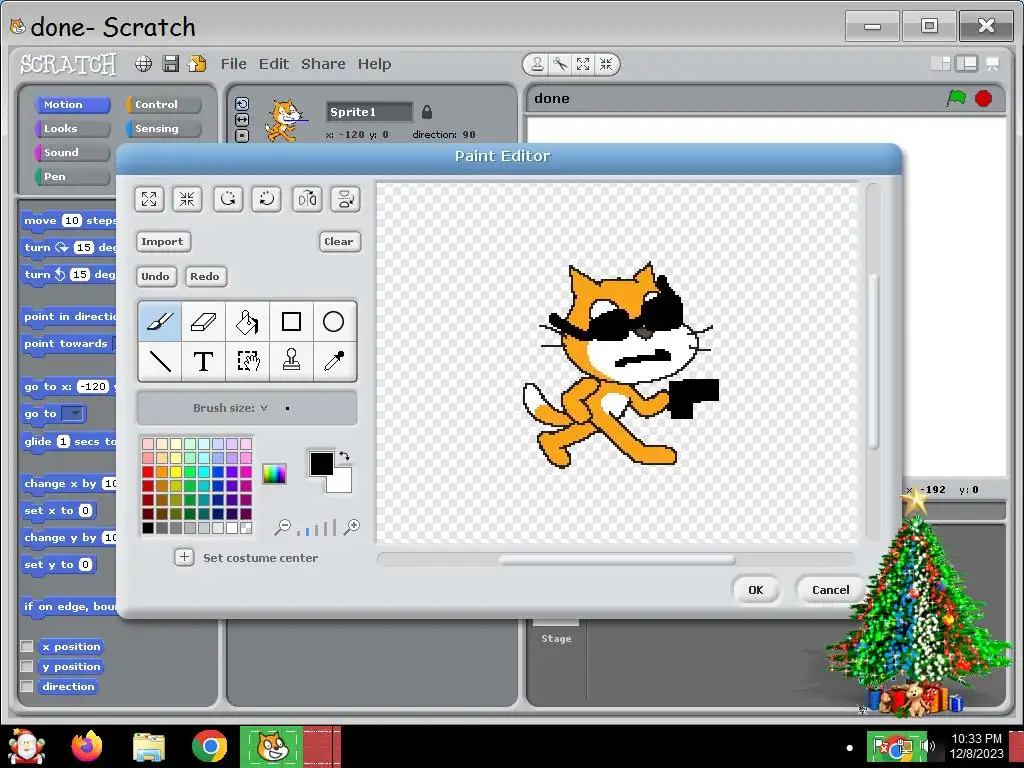Confirm the Paint Editor with OK
The height and width of the screenshot is (768, 1024).
click(x=756, y=590)
